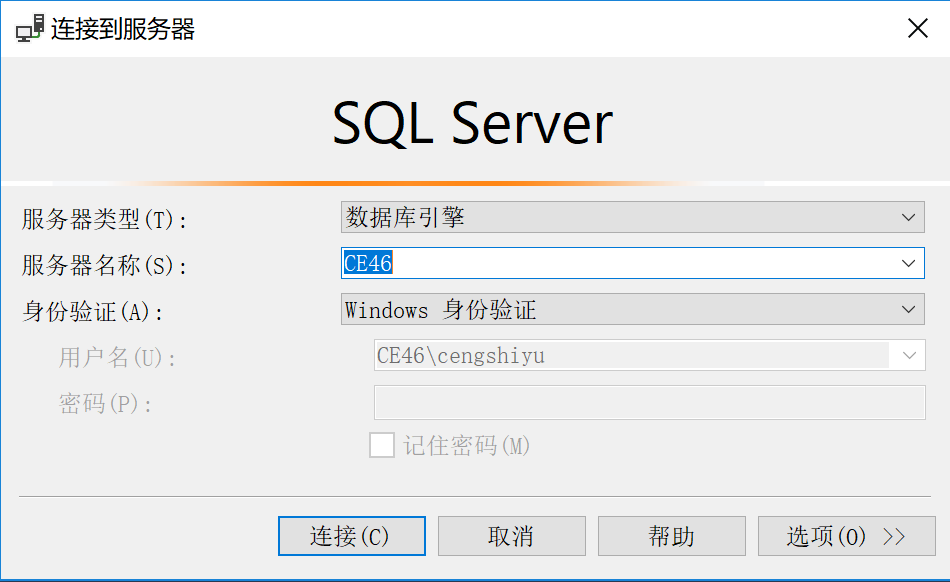950x582 pixels.
Task: Close the 连接到服务器 dialog
Action: click(917, 28)
